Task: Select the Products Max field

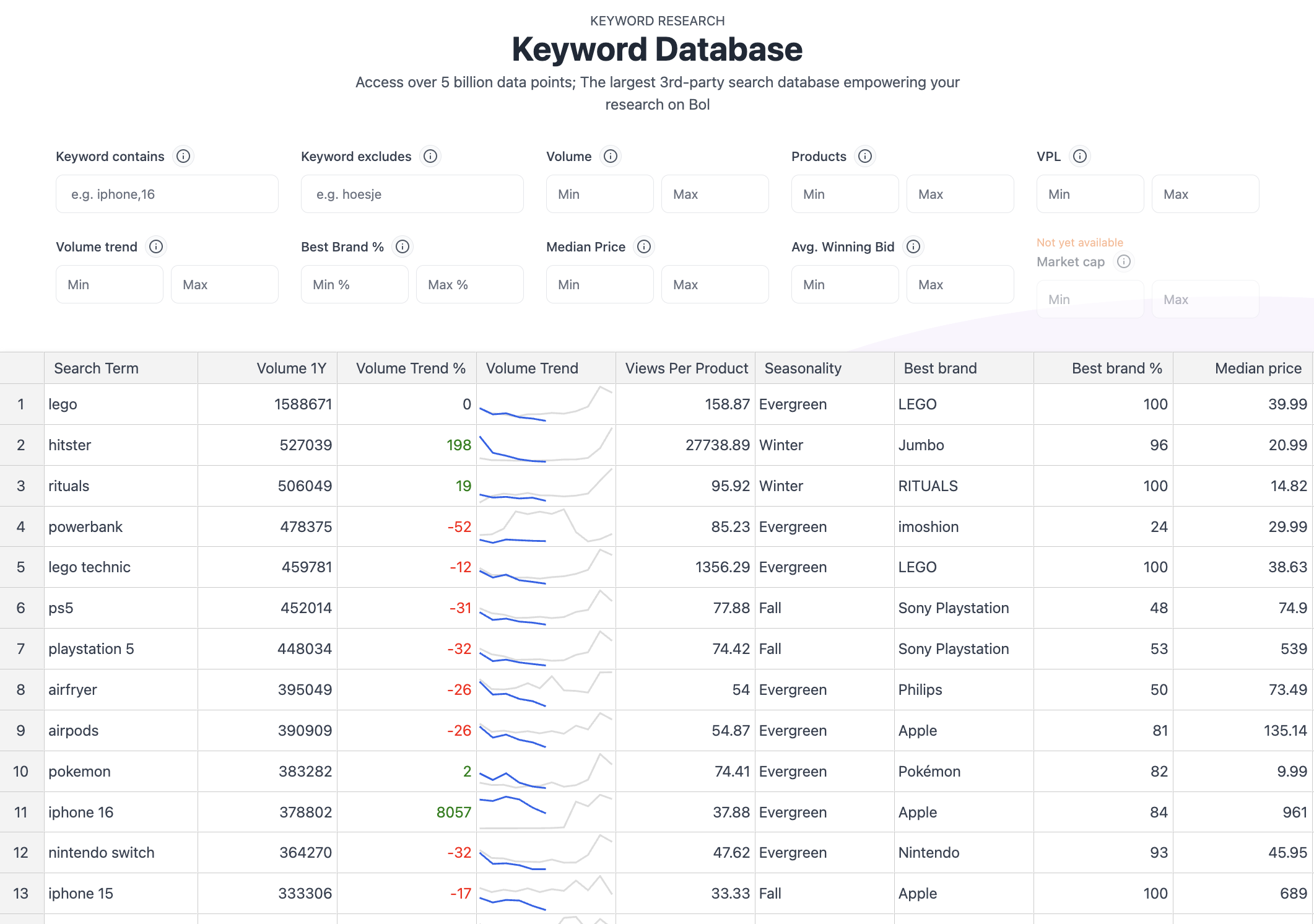Action: pyautogui.click(x=960, y=194)
